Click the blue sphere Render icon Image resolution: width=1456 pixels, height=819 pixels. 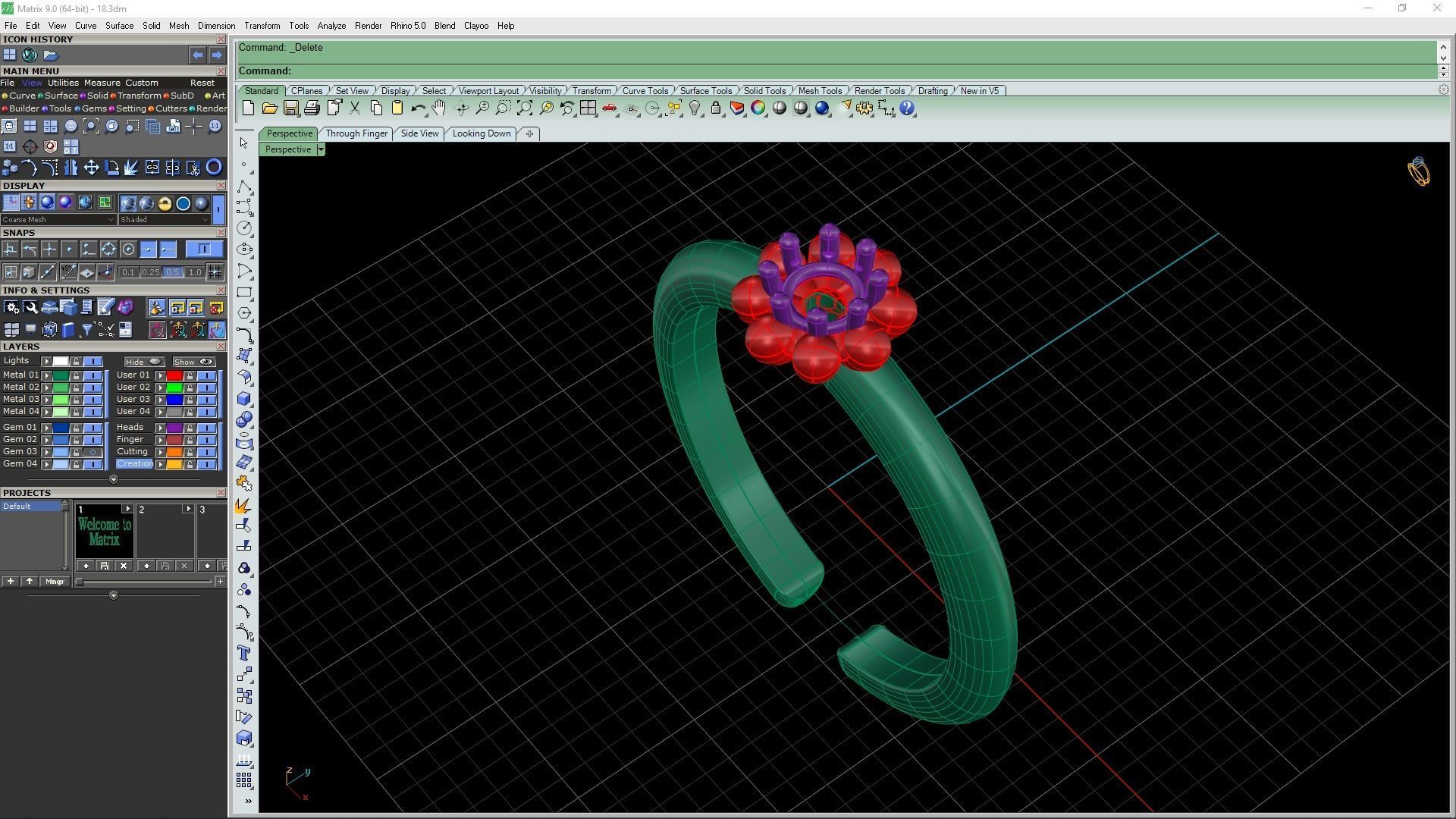(x=822, y=108)
